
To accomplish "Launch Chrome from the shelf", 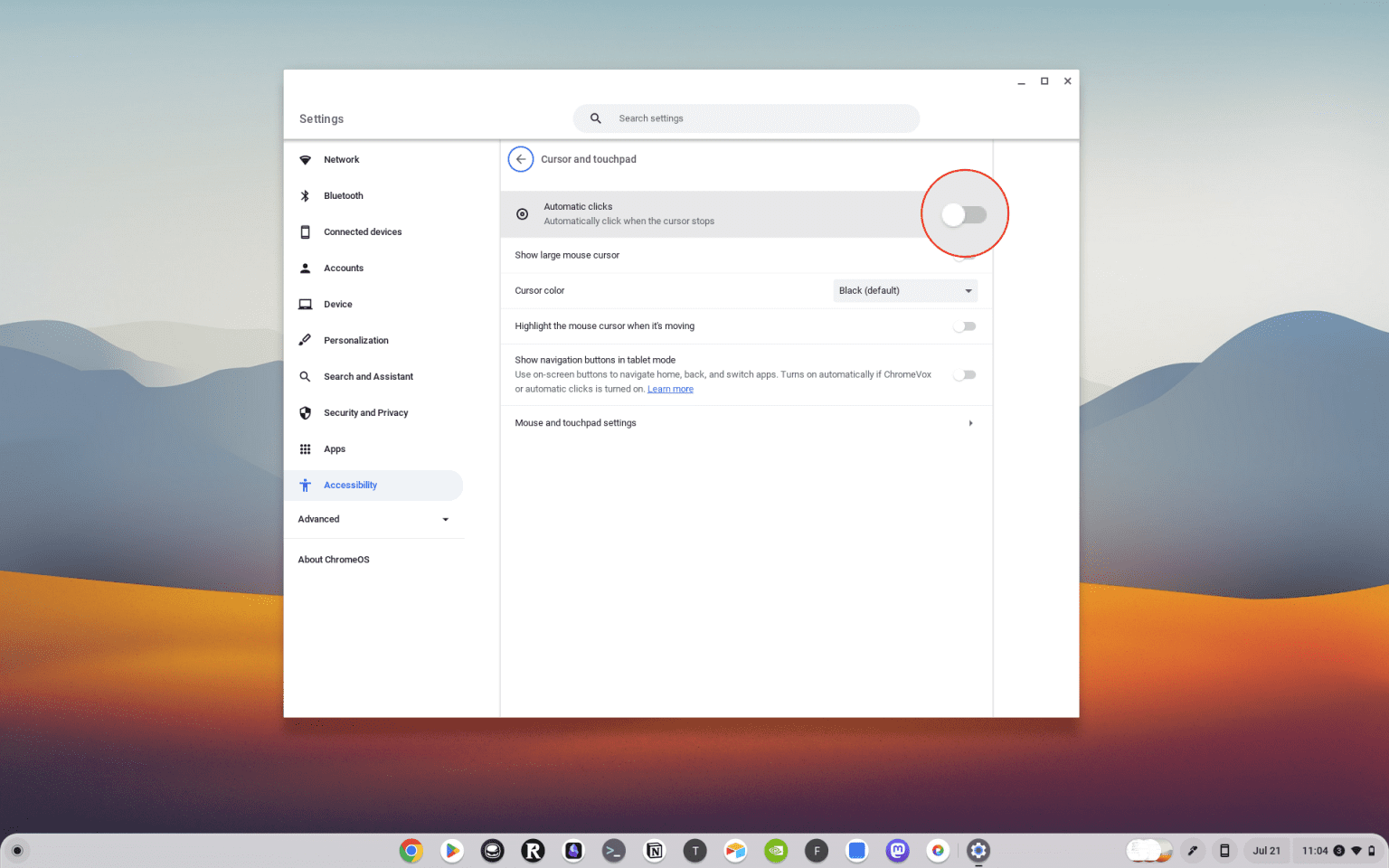I will click(411, 851).
